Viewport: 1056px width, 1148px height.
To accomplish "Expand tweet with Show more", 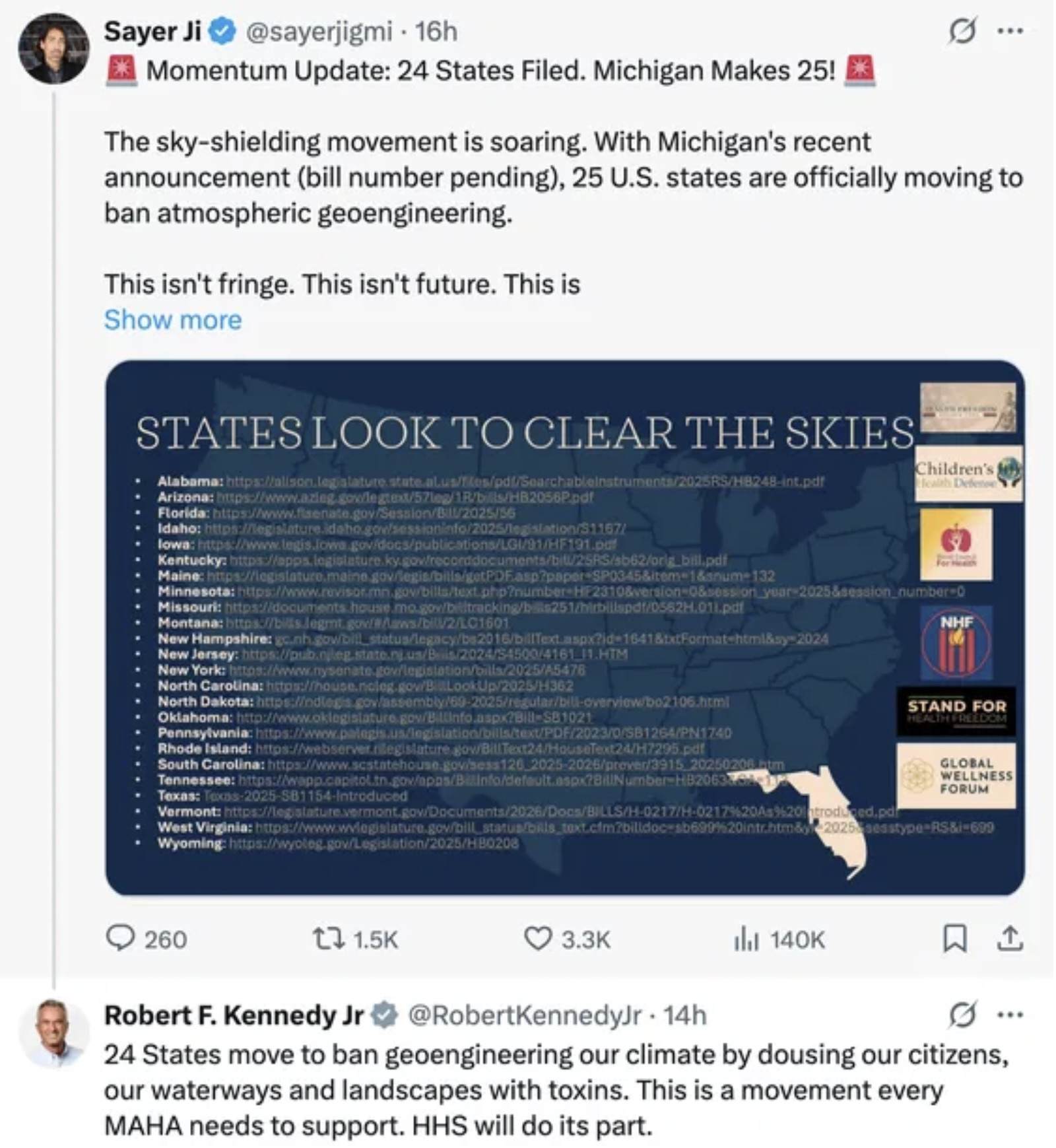I will pyautogui.click(x=173, y=320).
